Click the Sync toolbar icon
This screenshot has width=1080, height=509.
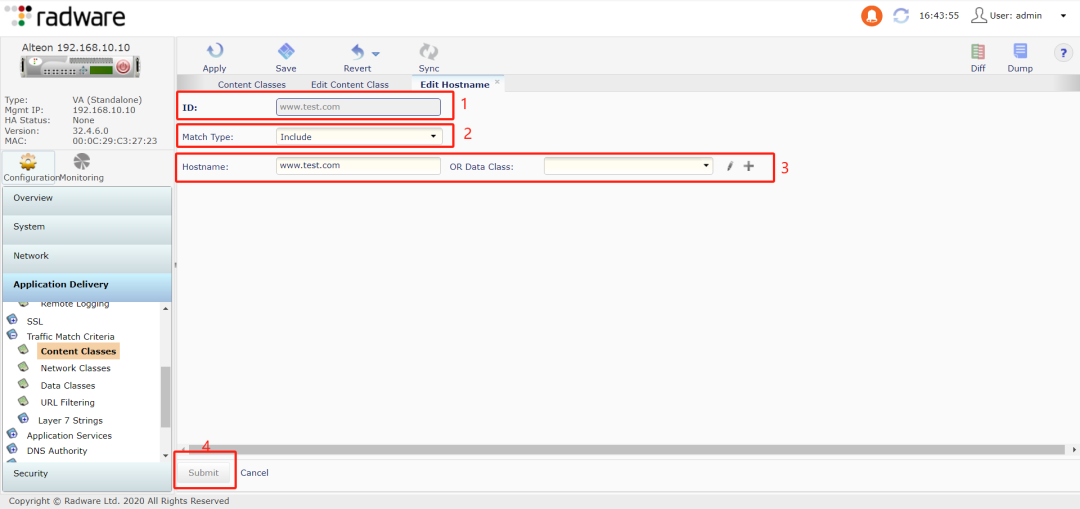(x=429, y=52)
